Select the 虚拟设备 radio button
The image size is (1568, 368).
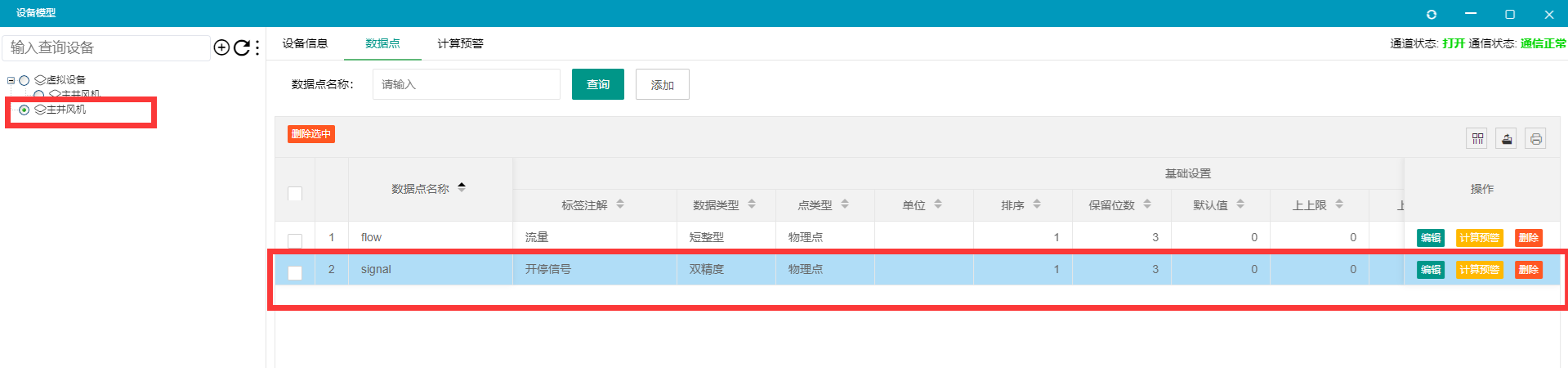25,80
